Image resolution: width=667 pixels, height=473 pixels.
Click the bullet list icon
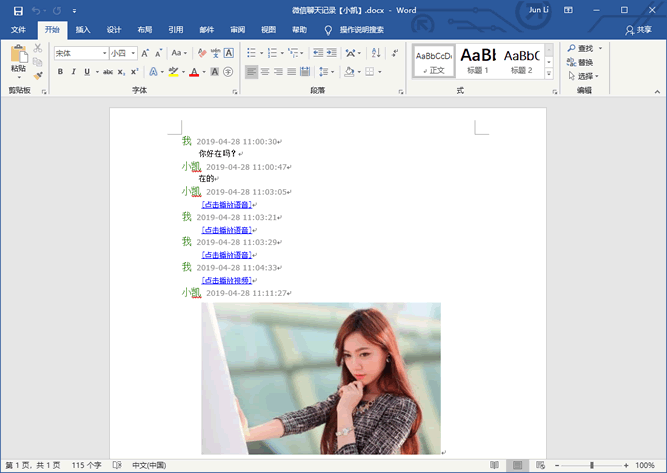click(x=252, y=53)
